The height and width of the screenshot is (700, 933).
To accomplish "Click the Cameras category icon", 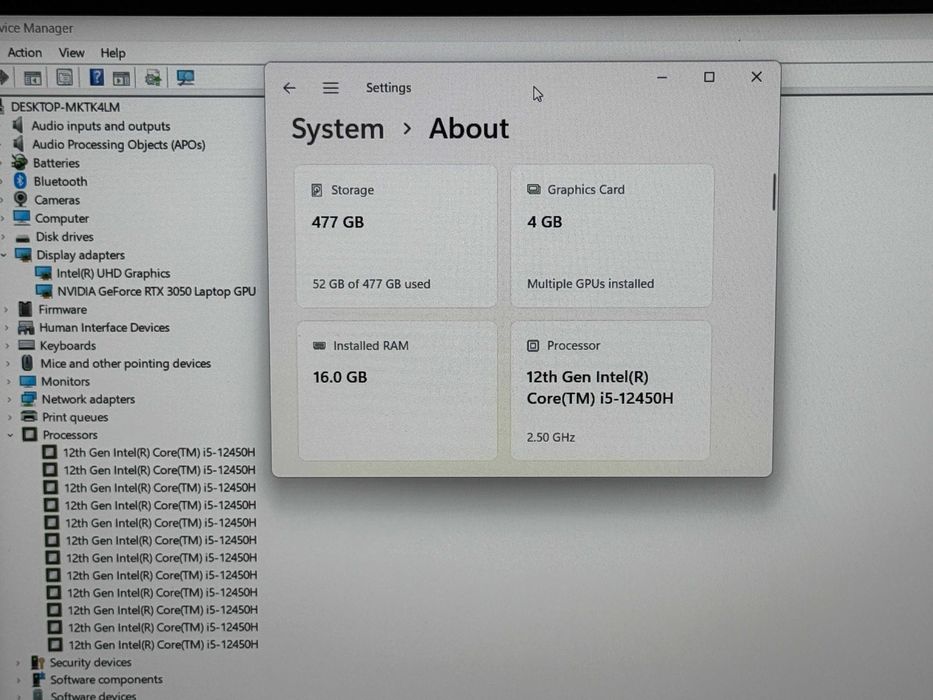I will coord(21,199).
